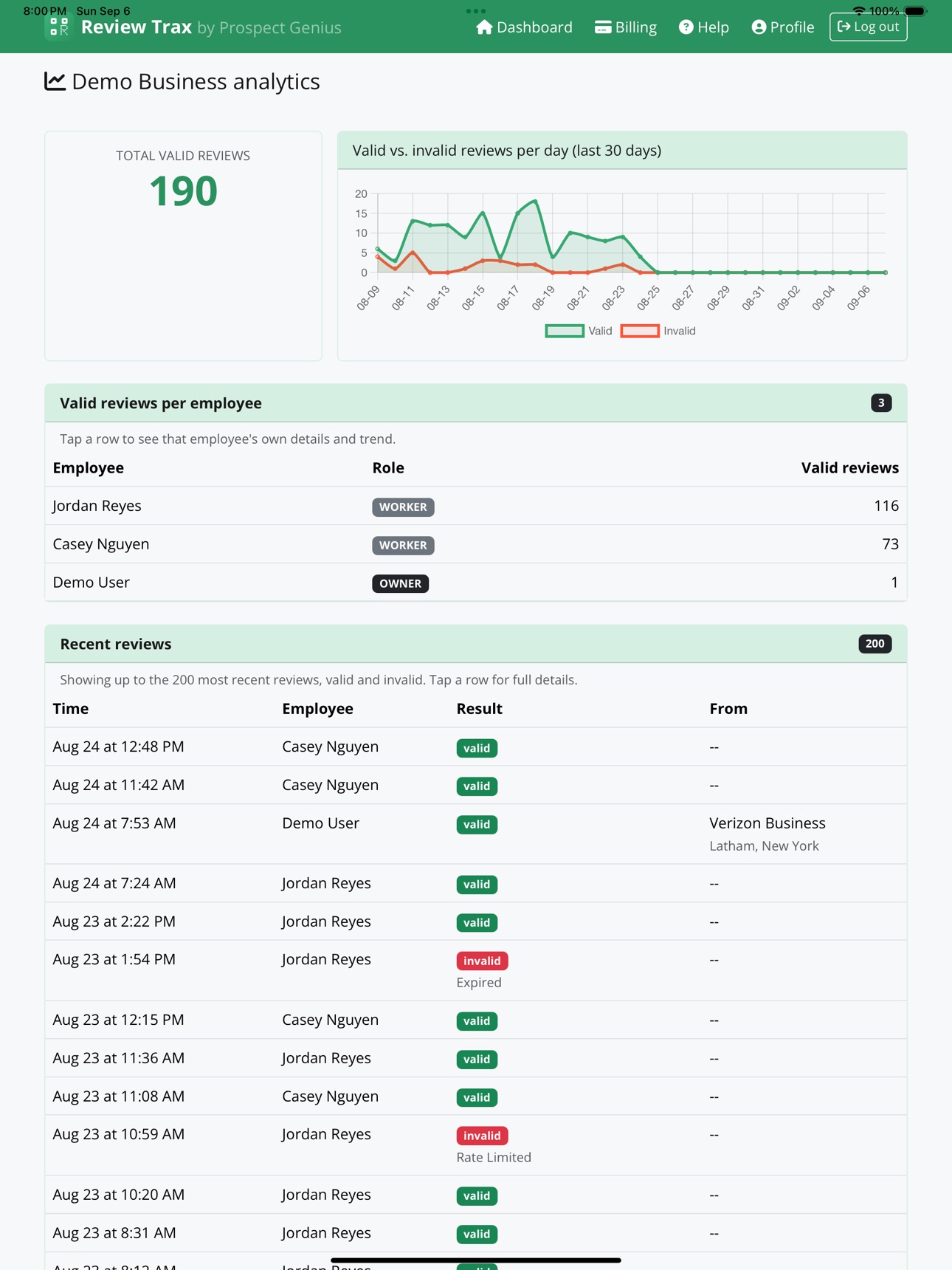Click the OWNER role badge
The width and height of the screenshot is (952, 1270).
pyautogui.click(x=400, y=584)
